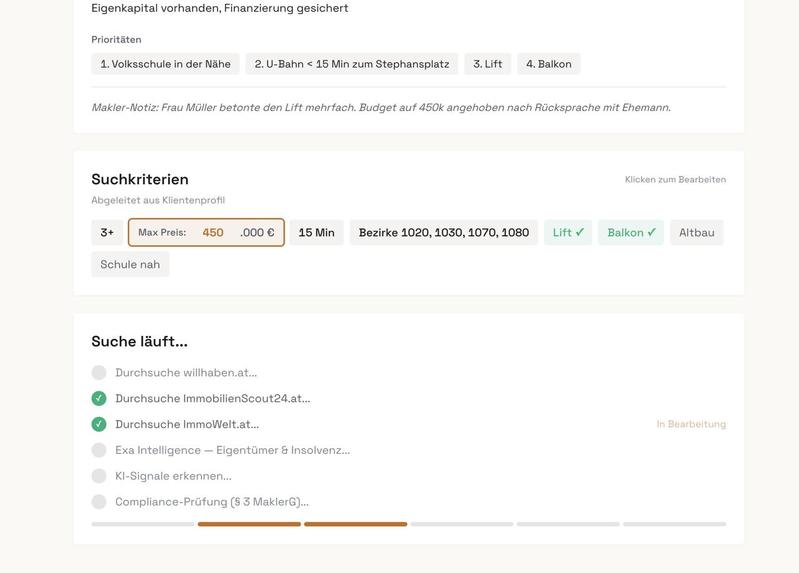Image resolution: width=799 pixels, height=573 pixels.
Task: Click the last progress bar segment
Action: point(675,524)
